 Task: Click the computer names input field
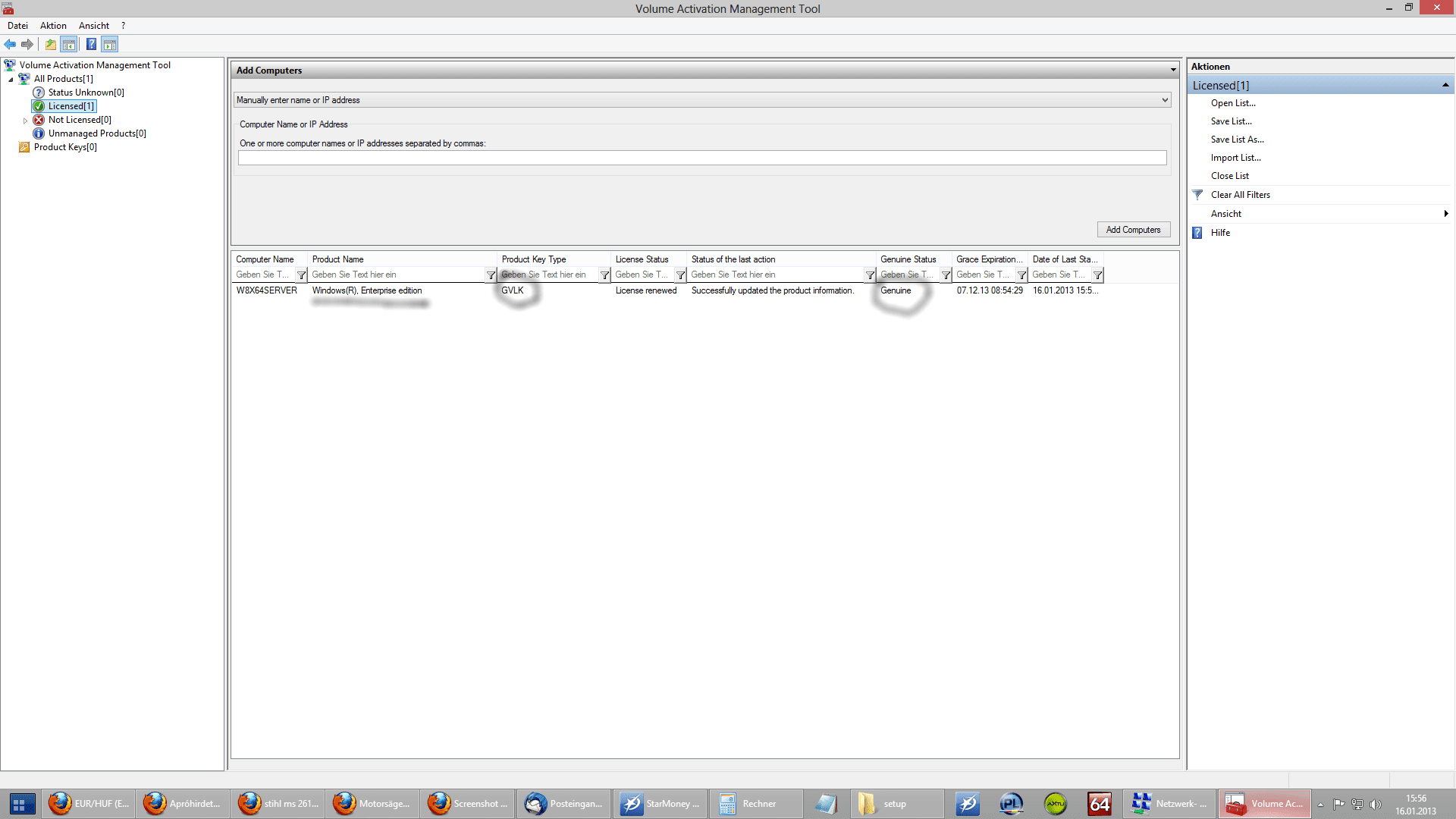click(x=701, y=158)
